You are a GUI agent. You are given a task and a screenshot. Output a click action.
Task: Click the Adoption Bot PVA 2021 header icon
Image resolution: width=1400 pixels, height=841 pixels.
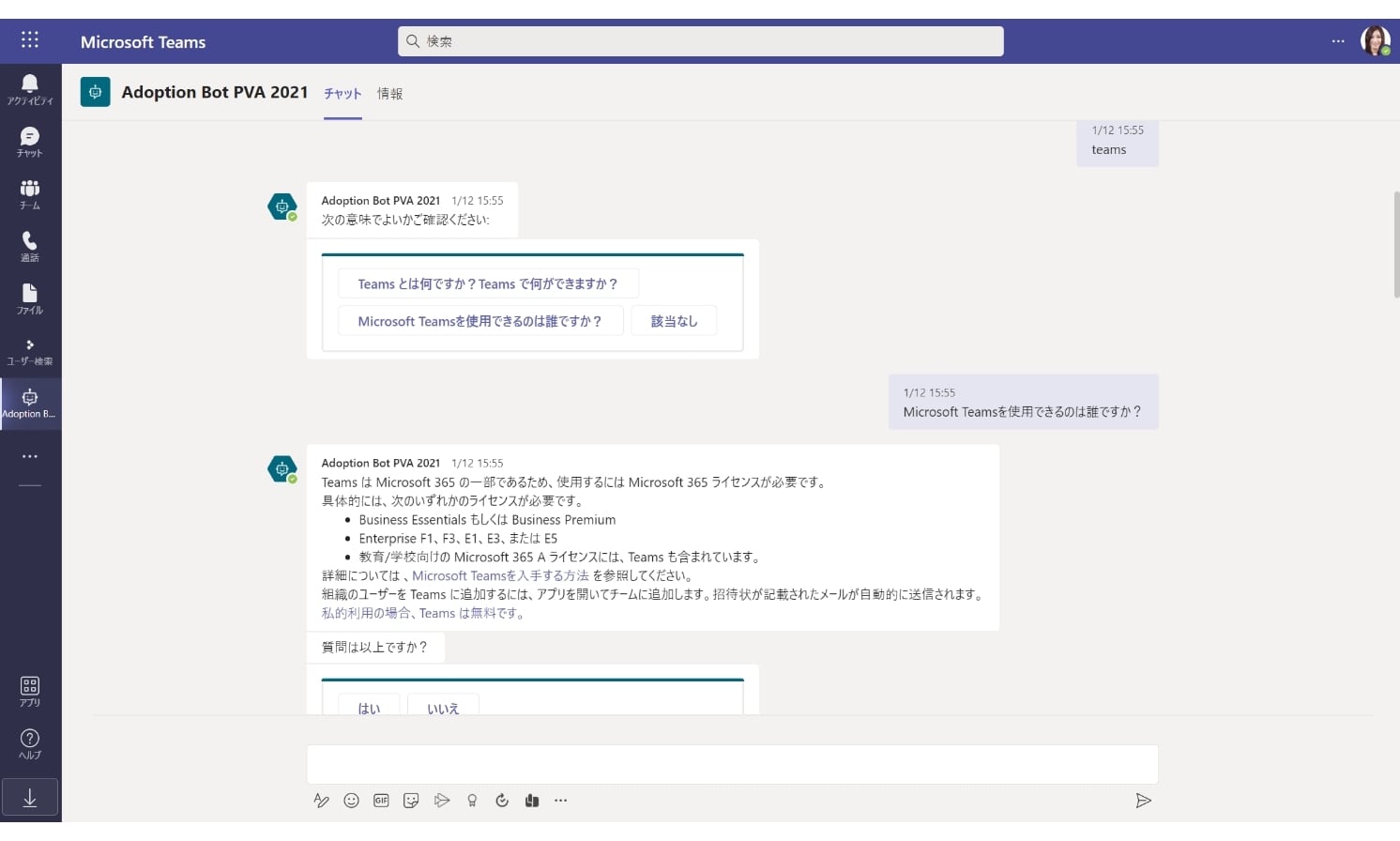pyautogui.click(x=95, y=92)
